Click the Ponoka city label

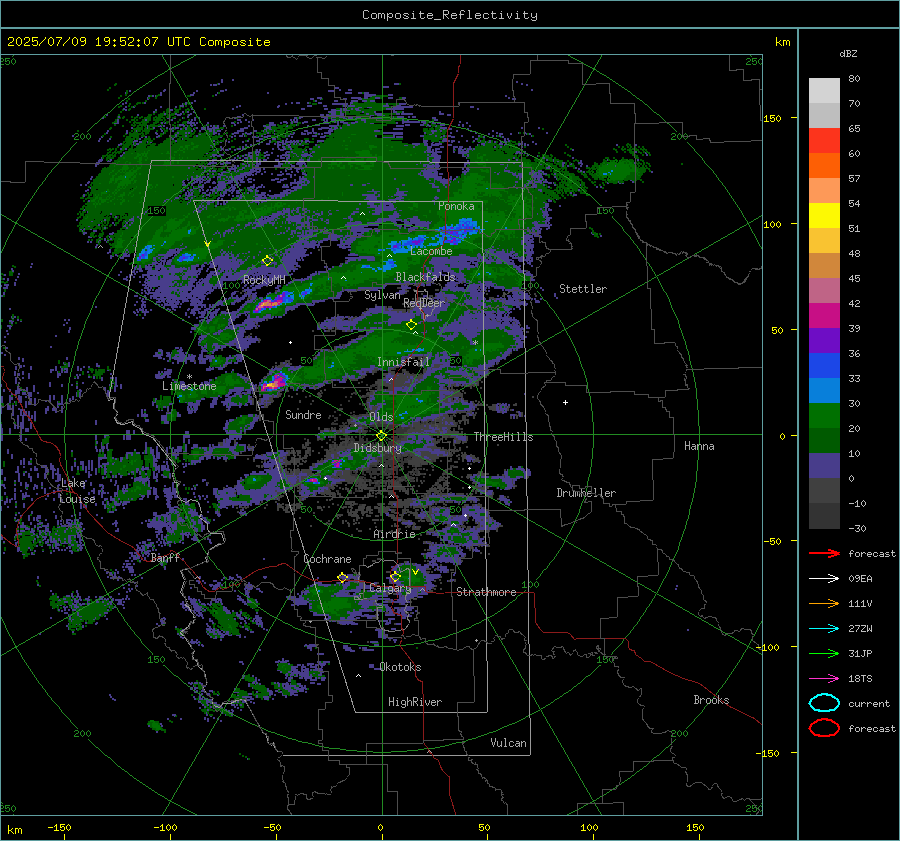456,206
